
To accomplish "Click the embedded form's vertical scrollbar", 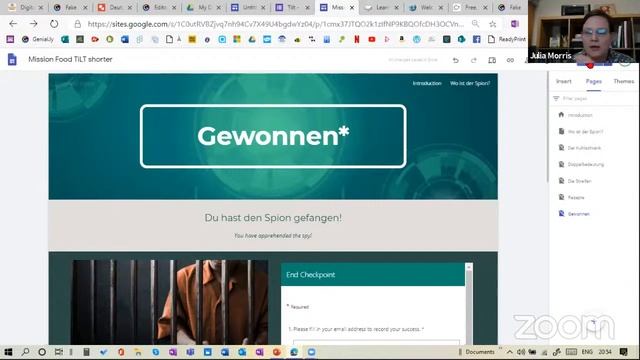I will pyautogui.click(x=469, y=304).
